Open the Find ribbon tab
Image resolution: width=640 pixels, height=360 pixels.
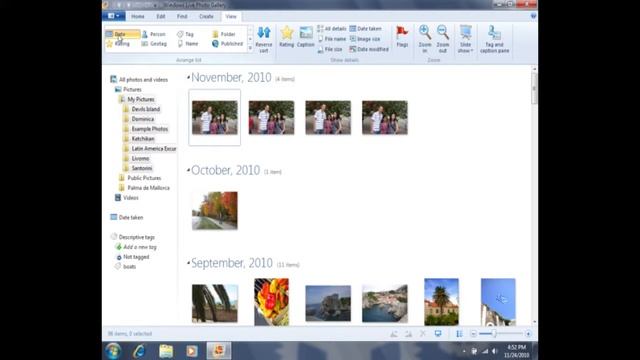point(182,16)
